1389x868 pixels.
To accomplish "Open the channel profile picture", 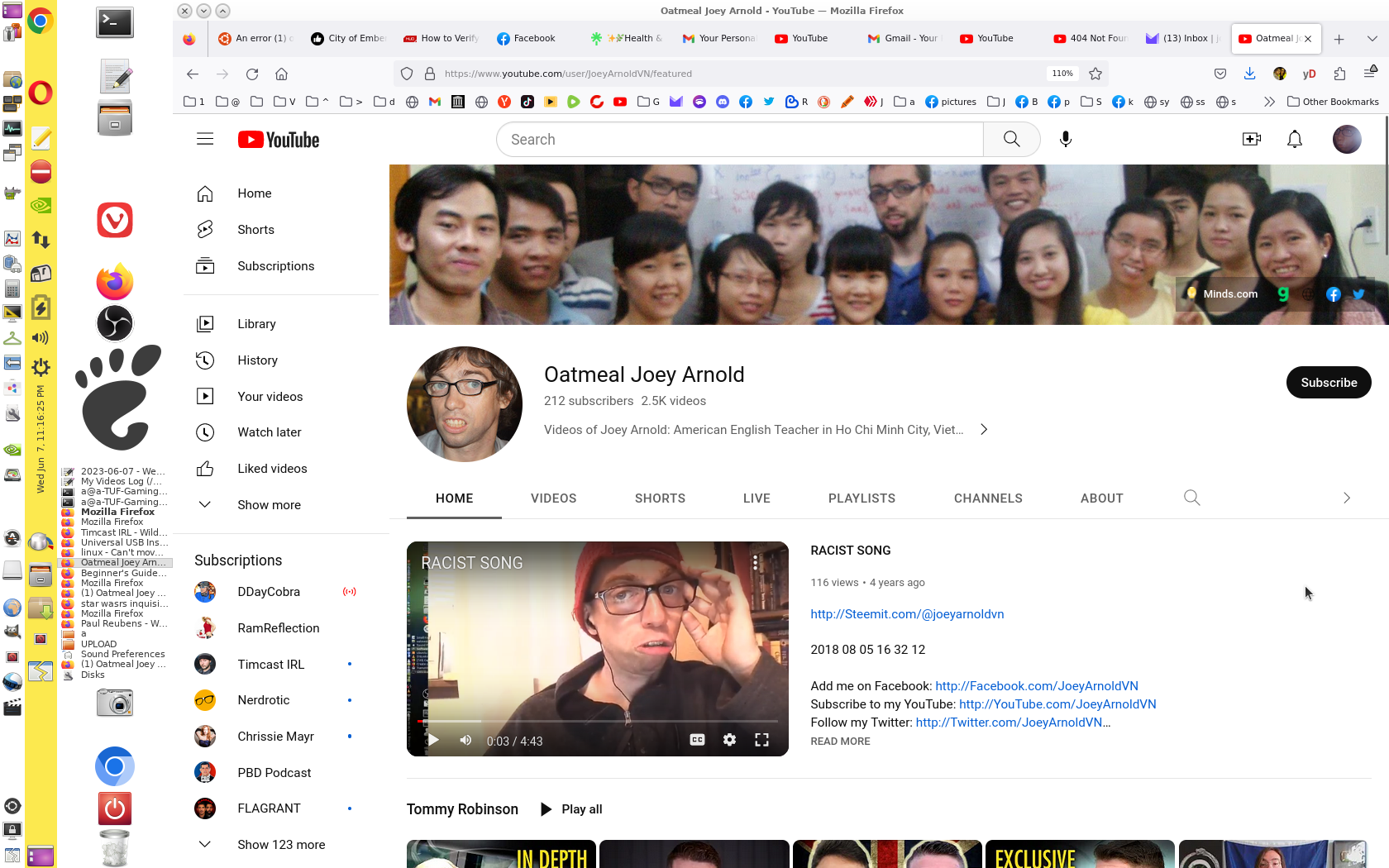I will coord(465,404).
